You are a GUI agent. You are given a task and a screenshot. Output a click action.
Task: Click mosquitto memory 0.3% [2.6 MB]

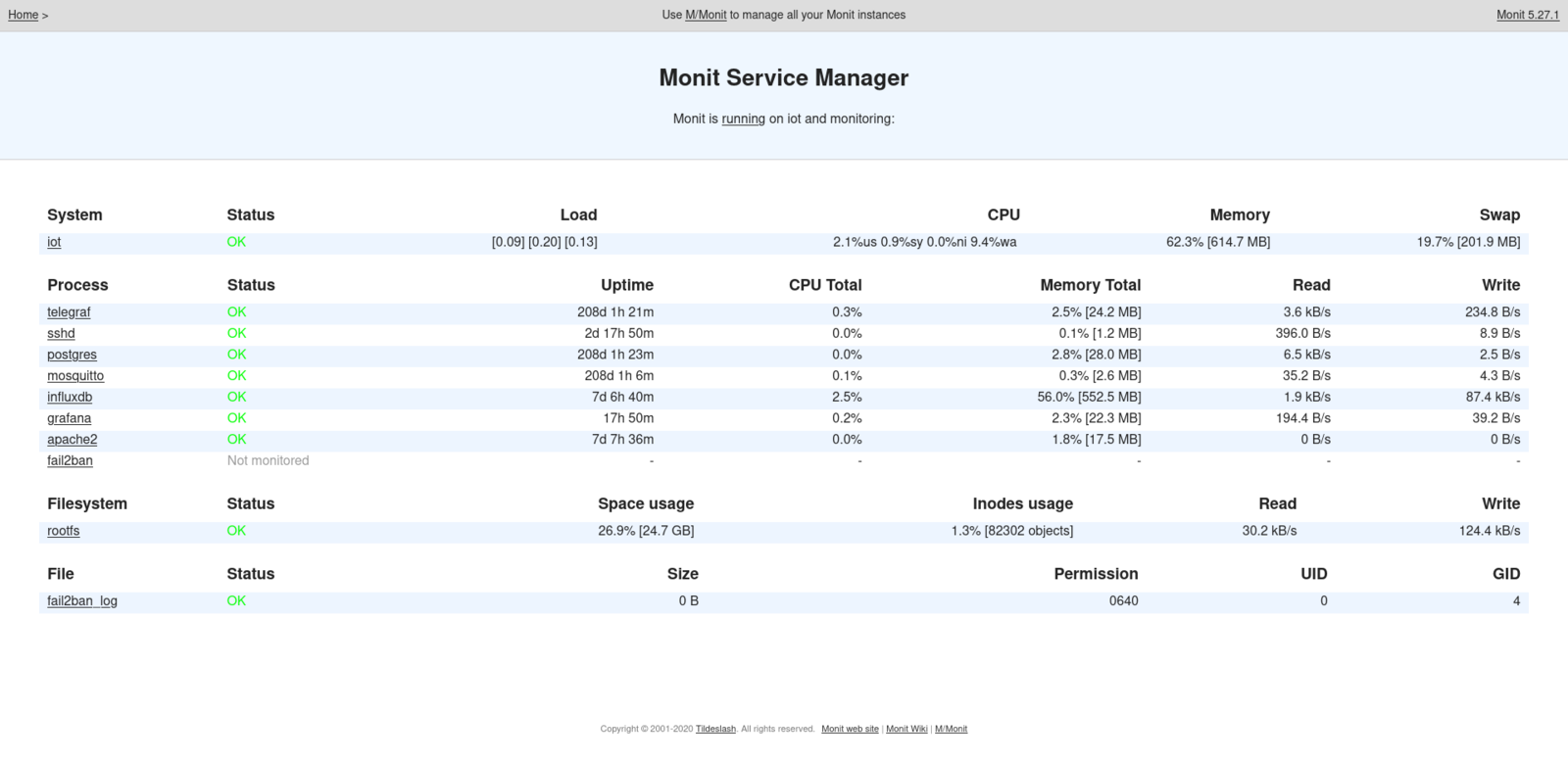click(1101, 376)
